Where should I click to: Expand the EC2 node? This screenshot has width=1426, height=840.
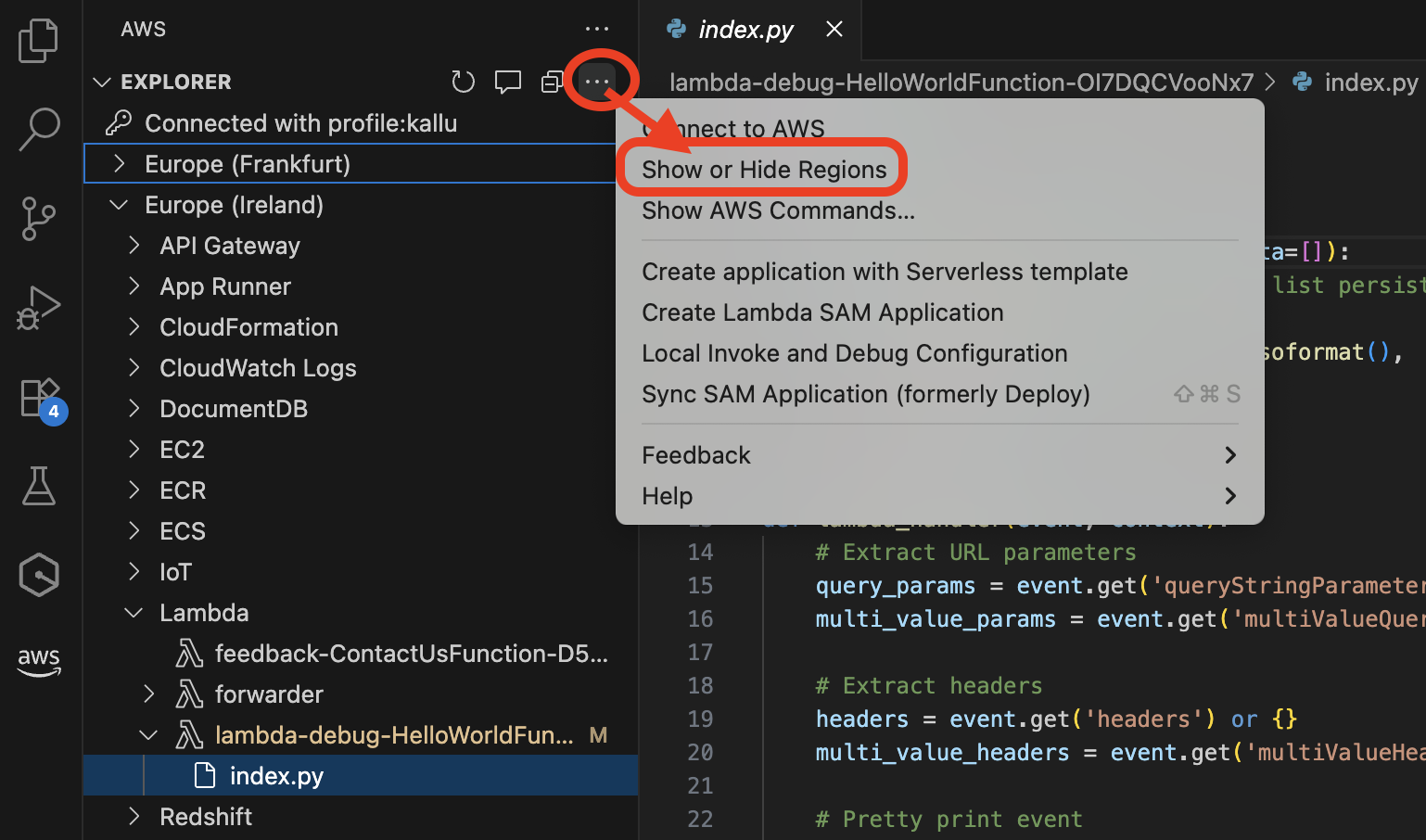click(134, 450)
